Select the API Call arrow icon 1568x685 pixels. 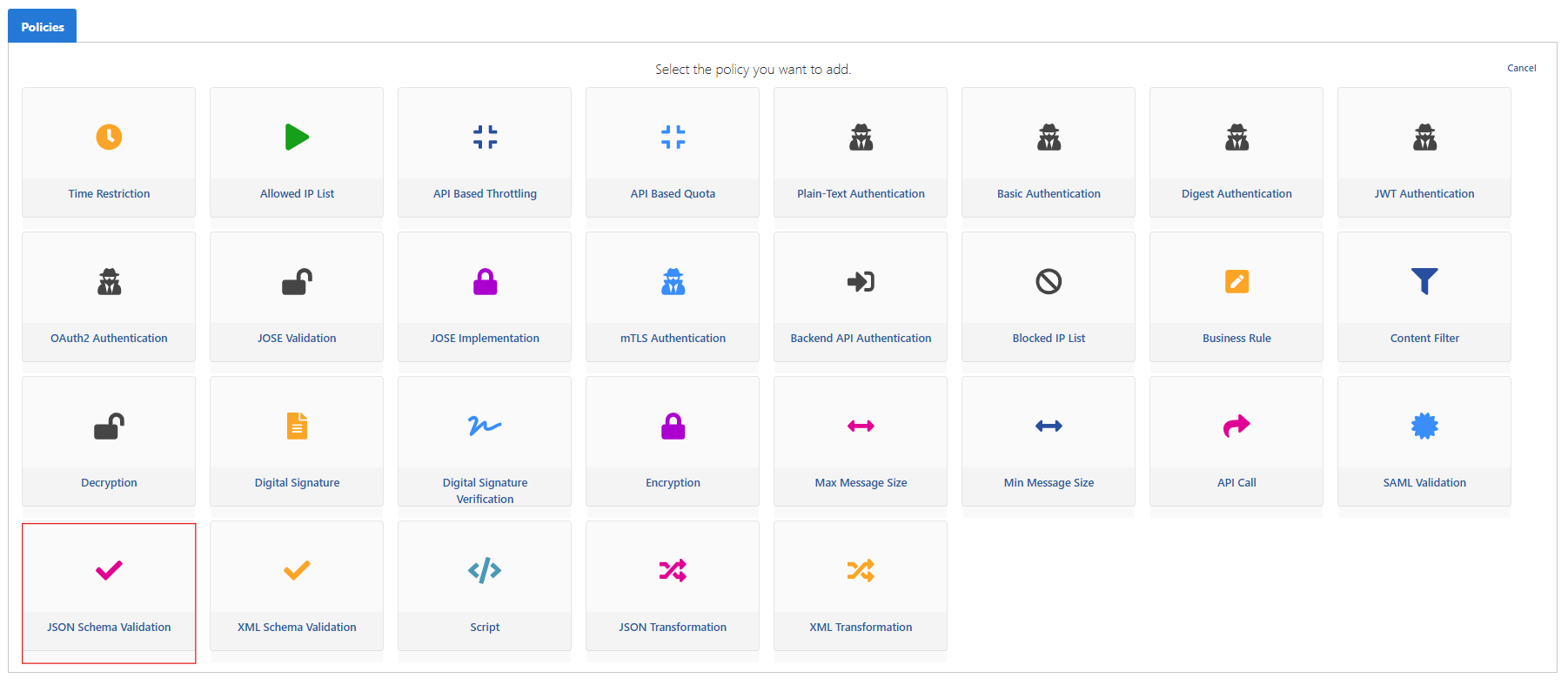pos(1236,426)
